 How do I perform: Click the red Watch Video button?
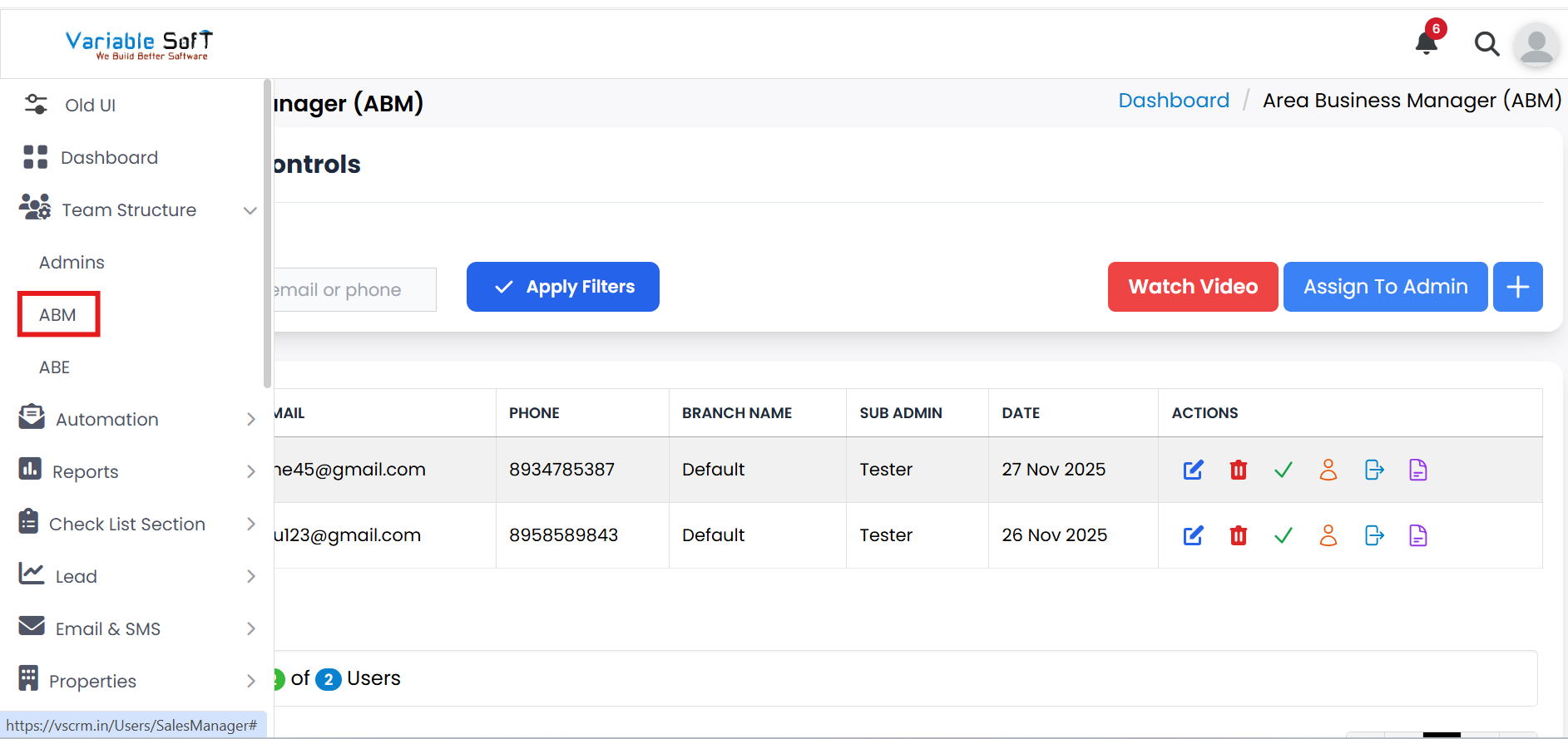click(x=1192, y=287)
